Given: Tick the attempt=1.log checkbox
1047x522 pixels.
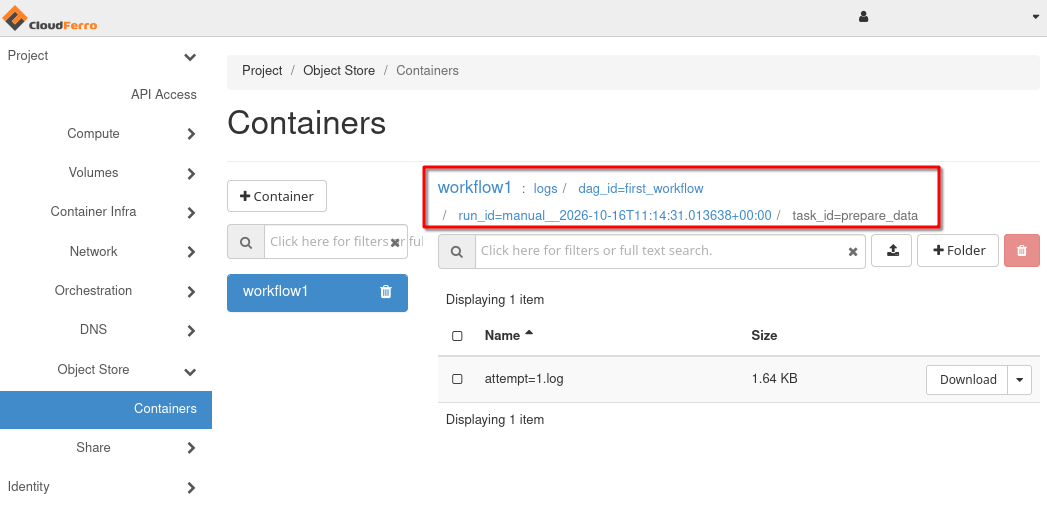Looking at the screenshot, I should [457, 379].
